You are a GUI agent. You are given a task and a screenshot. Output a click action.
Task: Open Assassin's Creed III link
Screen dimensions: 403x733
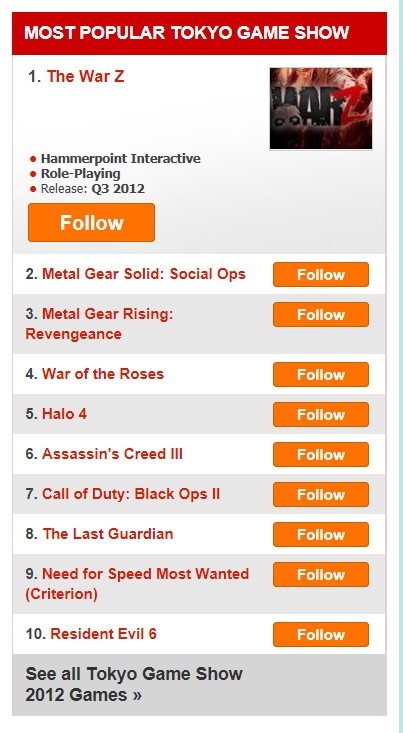(112, 454)
